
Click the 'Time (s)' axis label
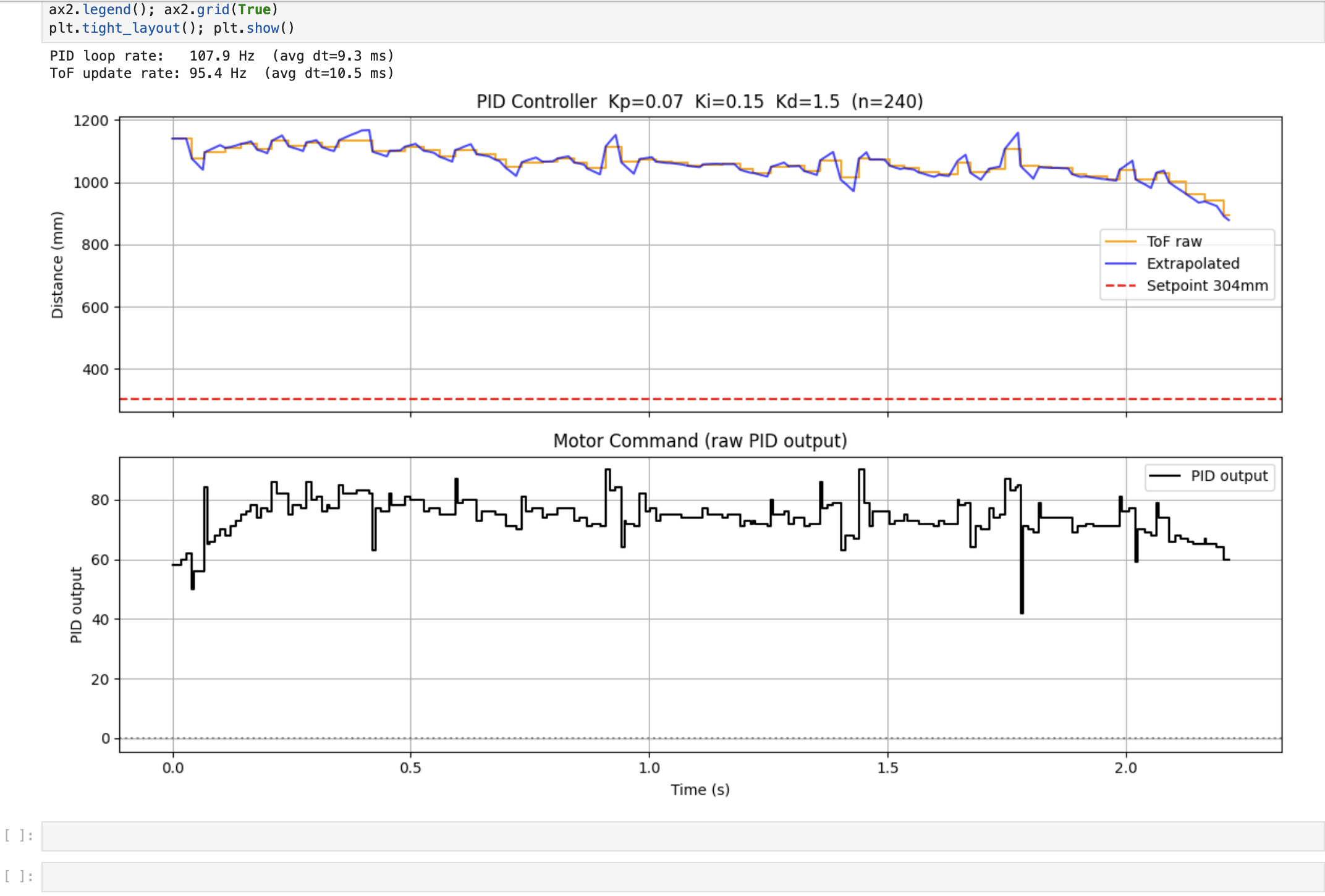click(x=699, y=790)
